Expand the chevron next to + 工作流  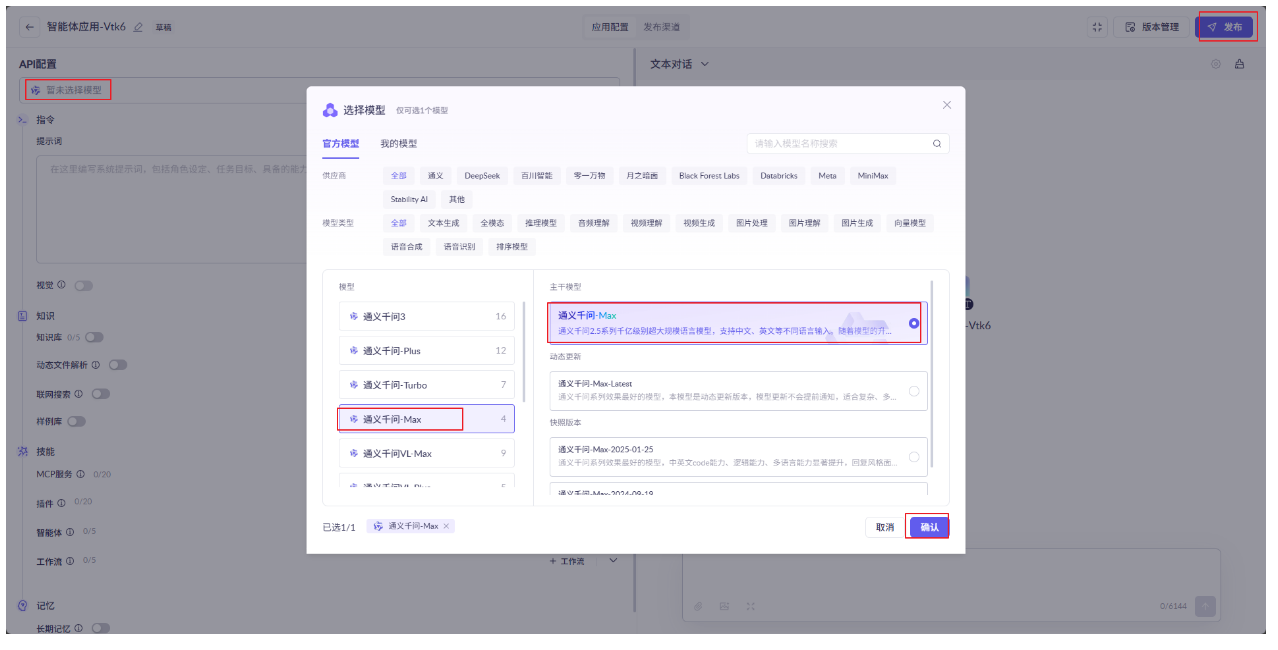click(x=614, y=561)
